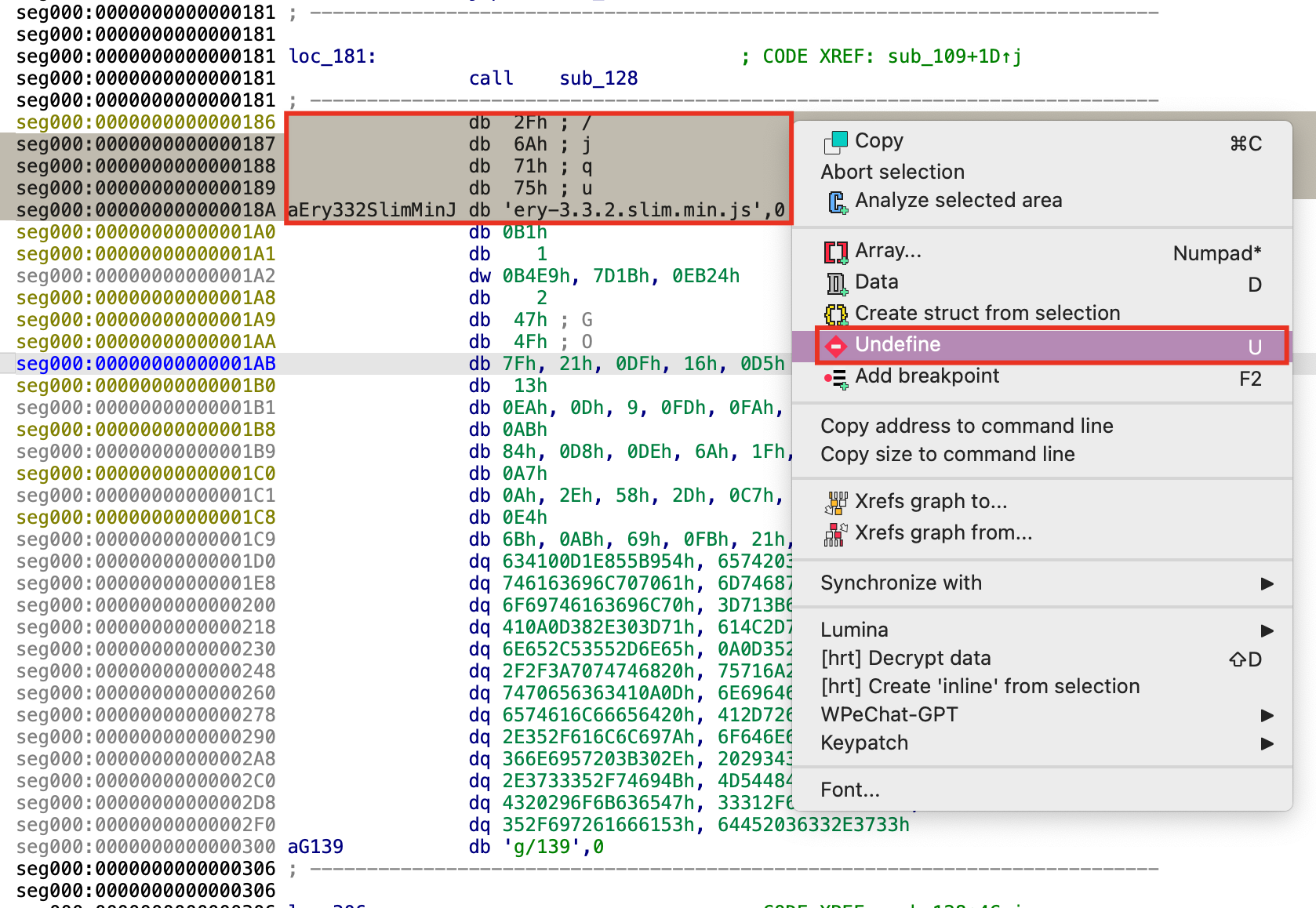The image size is (1316, 908).
Task: Follow the sub_128 call target
Action: coord(598,78)
